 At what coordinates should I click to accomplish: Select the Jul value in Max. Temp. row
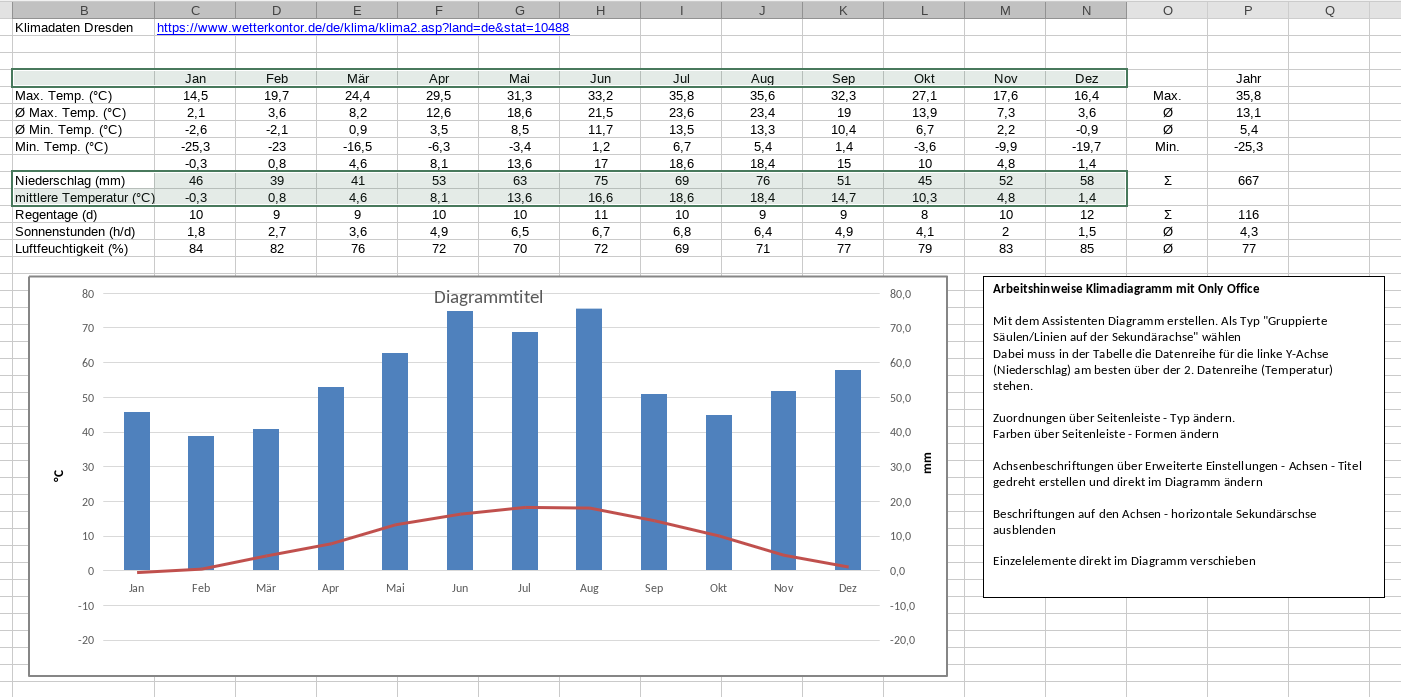[x=681, y=96]
